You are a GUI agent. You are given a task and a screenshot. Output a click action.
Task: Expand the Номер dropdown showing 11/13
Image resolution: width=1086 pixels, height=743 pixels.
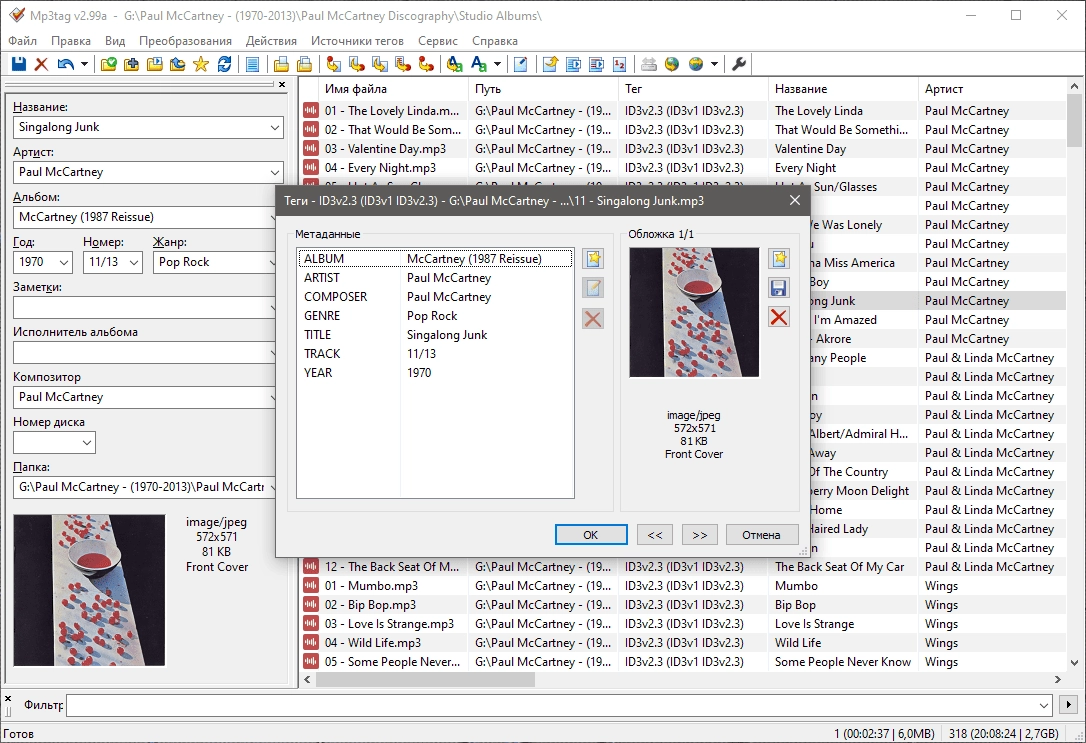[x=134, y=262]
